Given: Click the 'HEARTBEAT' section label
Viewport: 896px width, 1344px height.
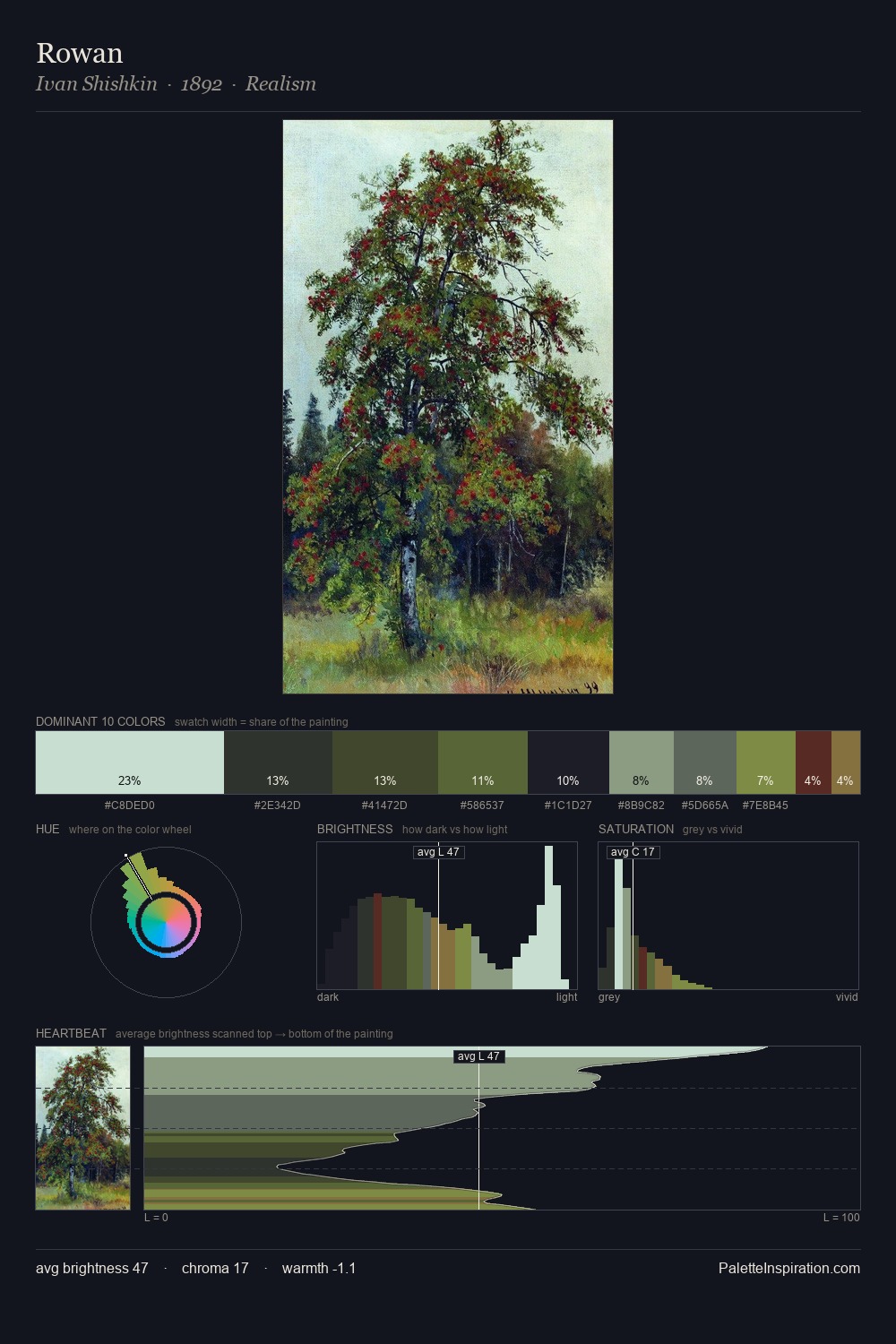Looking at the screenshot, I should 71,1033.
